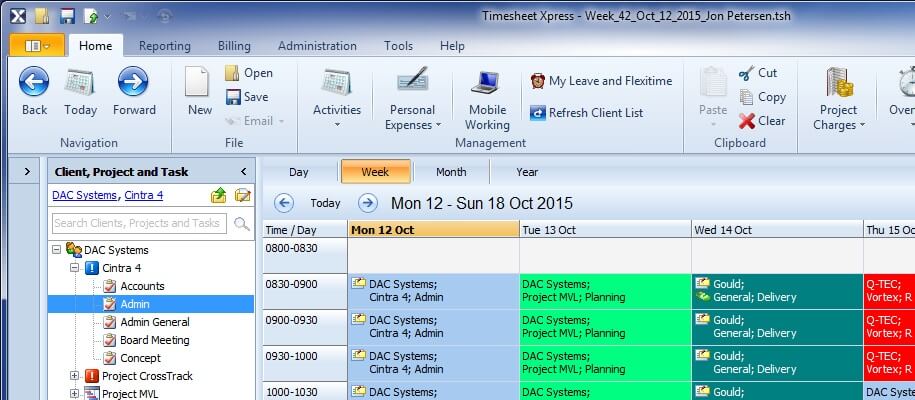Screen dimensions: 915x400
Task: Click the Back navigation arrow icon
Action: pyautogui.click(x=34, y=82)
